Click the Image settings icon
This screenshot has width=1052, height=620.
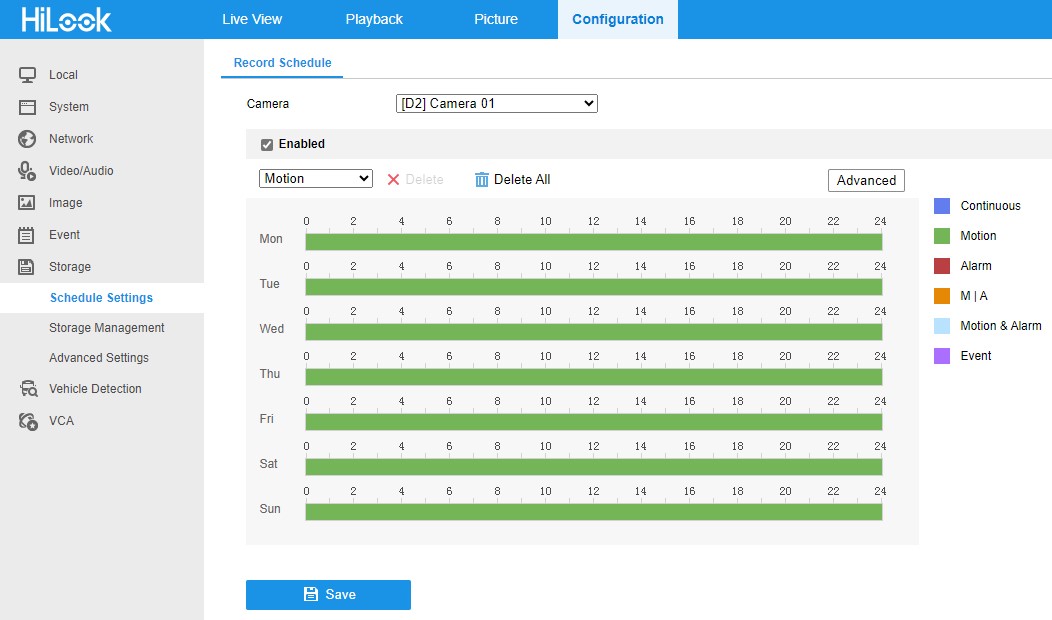(28, 203)
